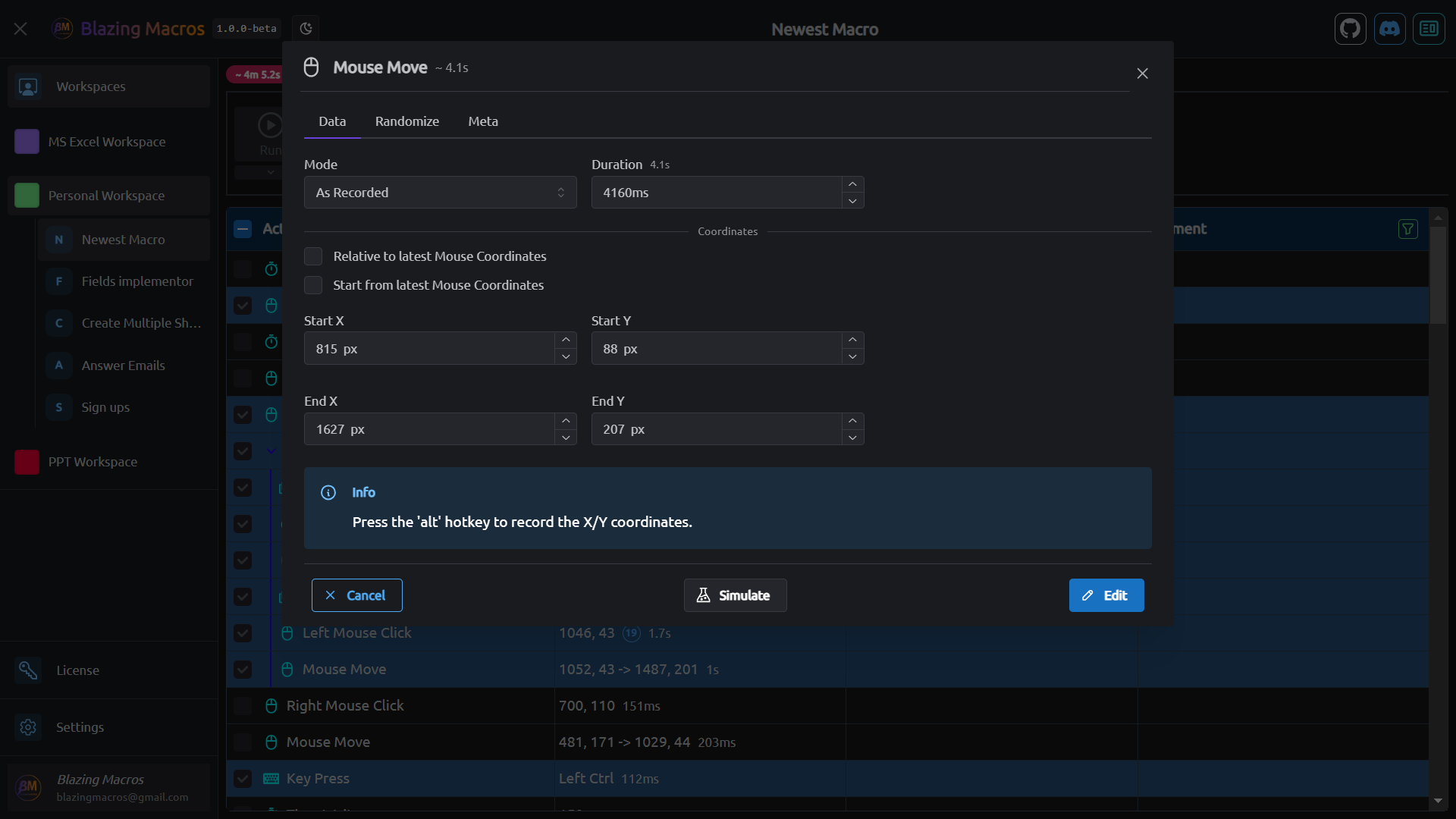This screenshot has height=819, width=1456.
Task: Click the documentation book icon
Action: [x=1429, y=29]
